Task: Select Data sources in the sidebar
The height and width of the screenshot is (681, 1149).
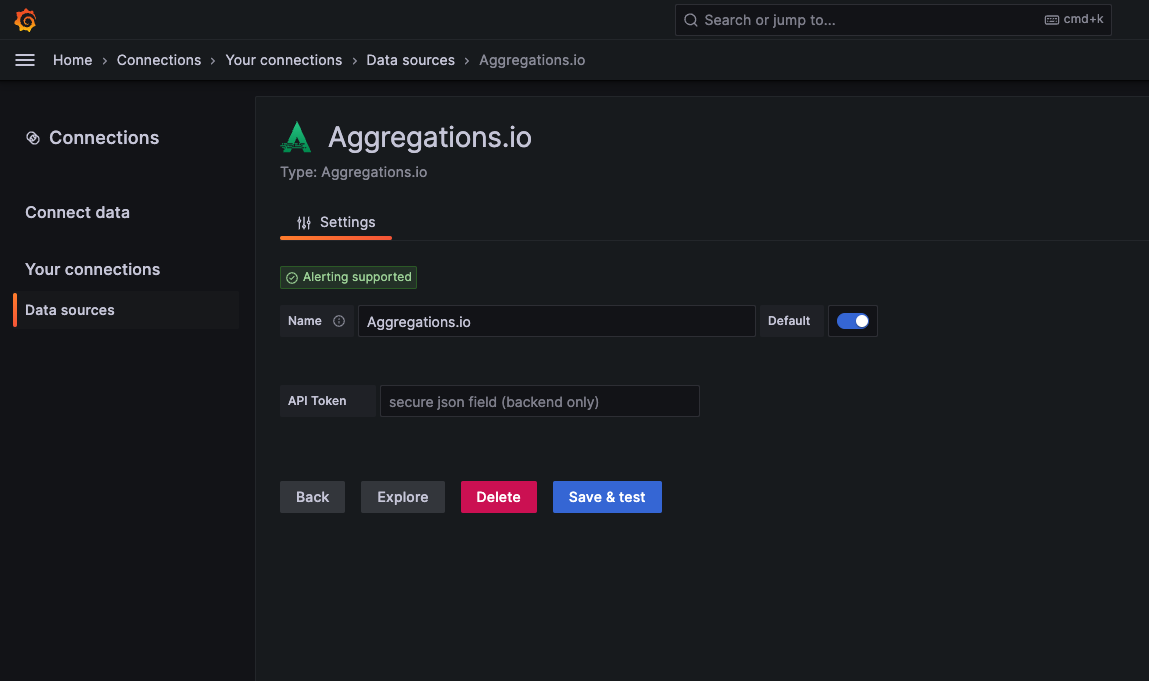Action: point(70,310)
